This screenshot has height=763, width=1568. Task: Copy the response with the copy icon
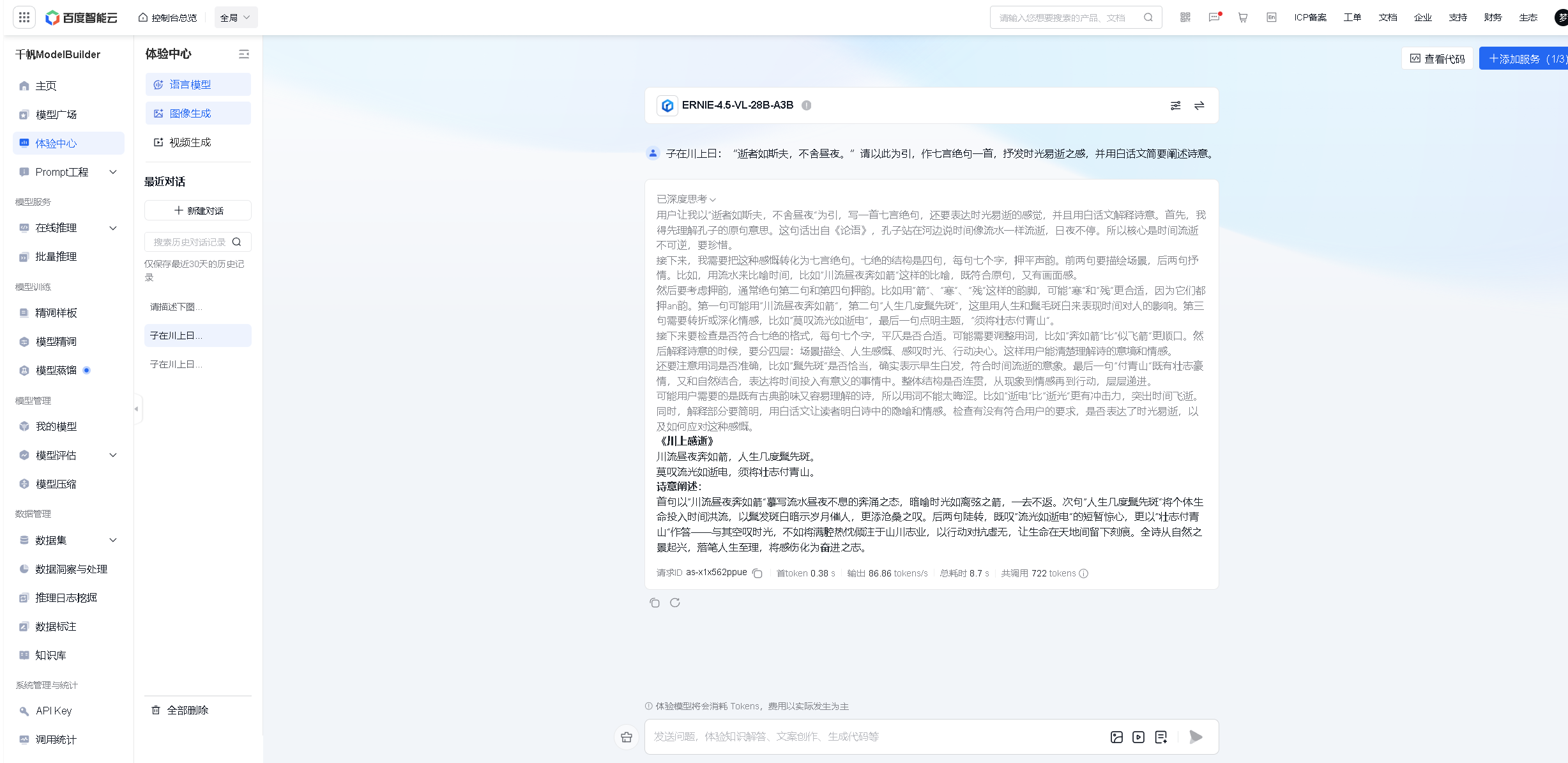coord(655,603)
